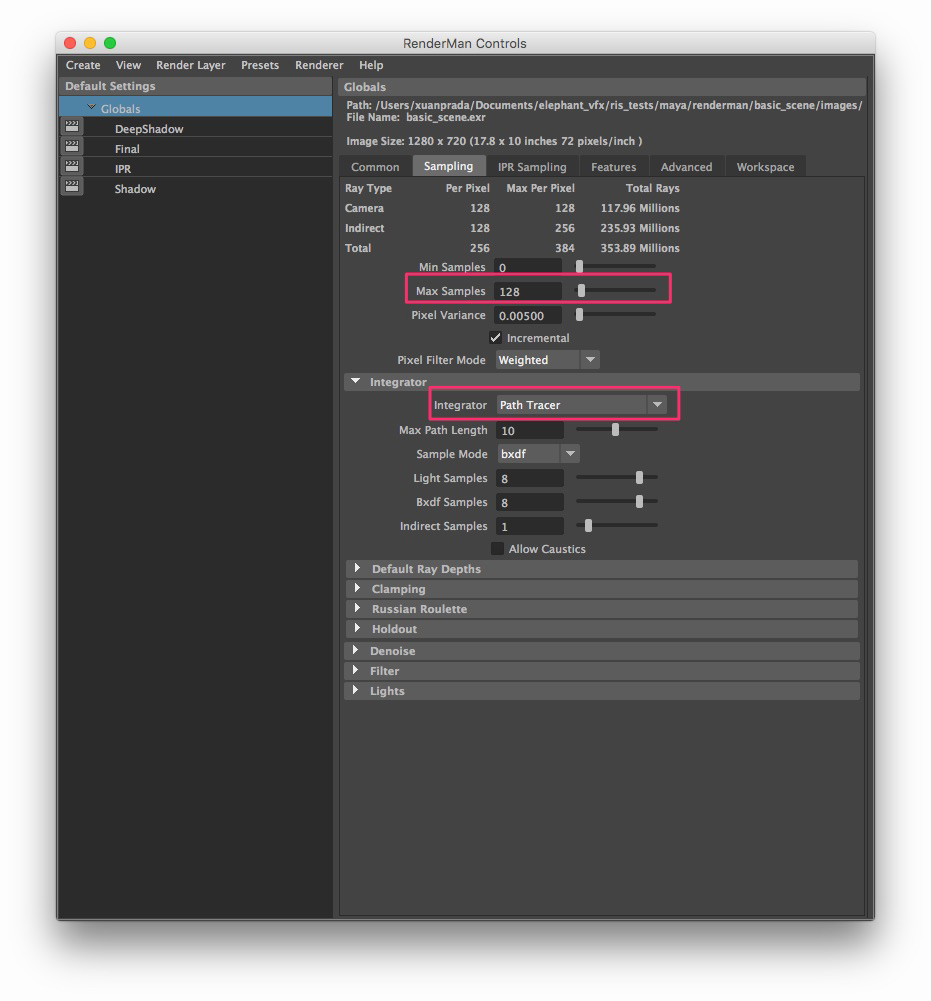Open the Presets menu
The height and width of the screenshot is (1001, 931).
(x=260, y=65)
